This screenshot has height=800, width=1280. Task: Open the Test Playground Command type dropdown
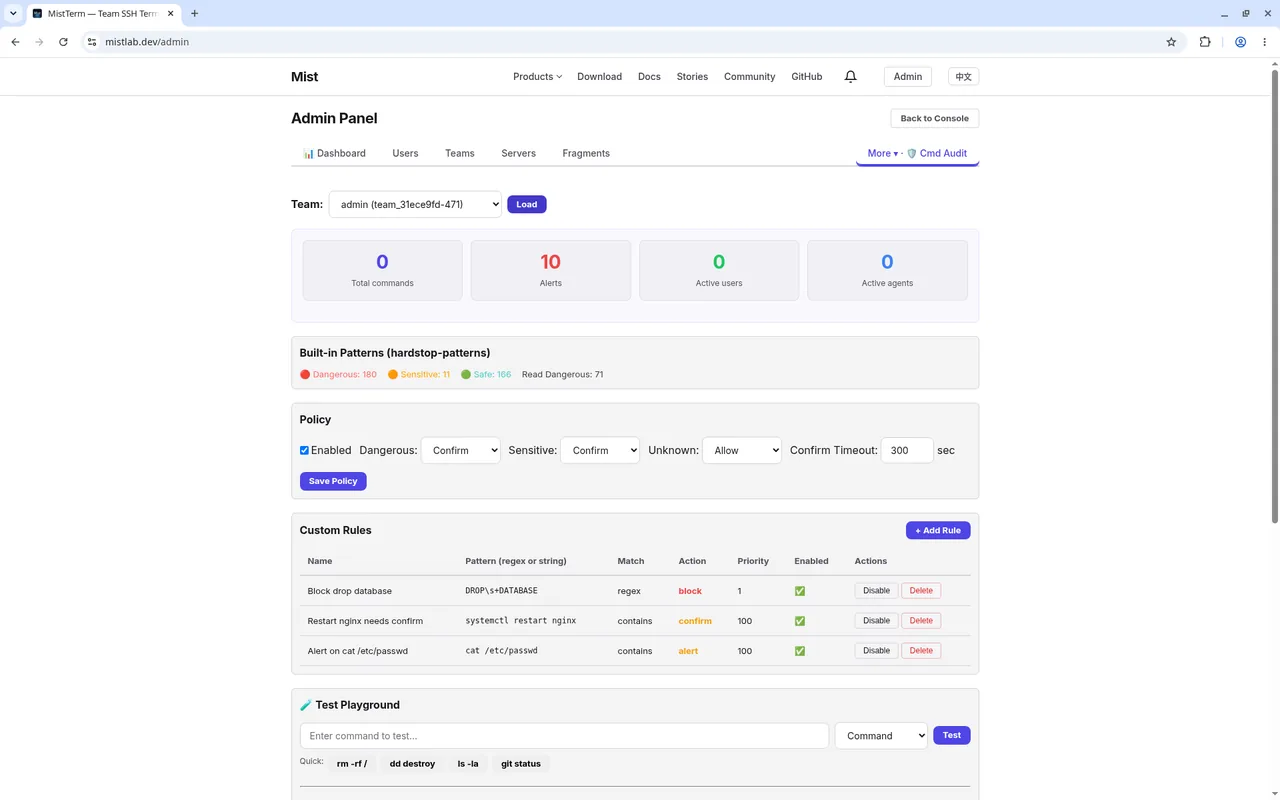[x=881, y=735]
